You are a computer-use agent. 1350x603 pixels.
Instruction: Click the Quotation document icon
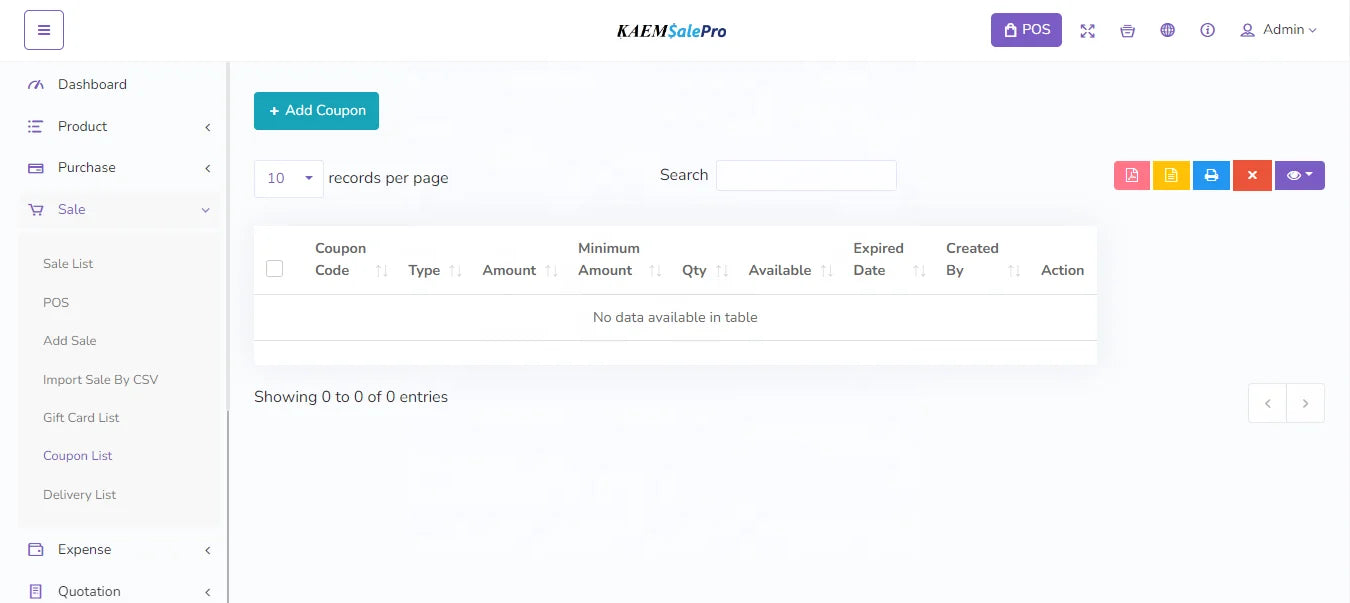point(36,592)
